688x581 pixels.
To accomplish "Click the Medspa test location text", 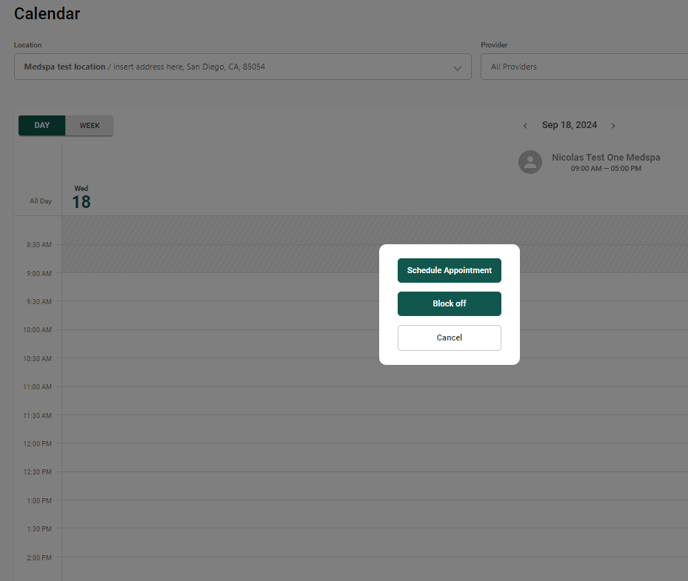I will coord(64,67).
